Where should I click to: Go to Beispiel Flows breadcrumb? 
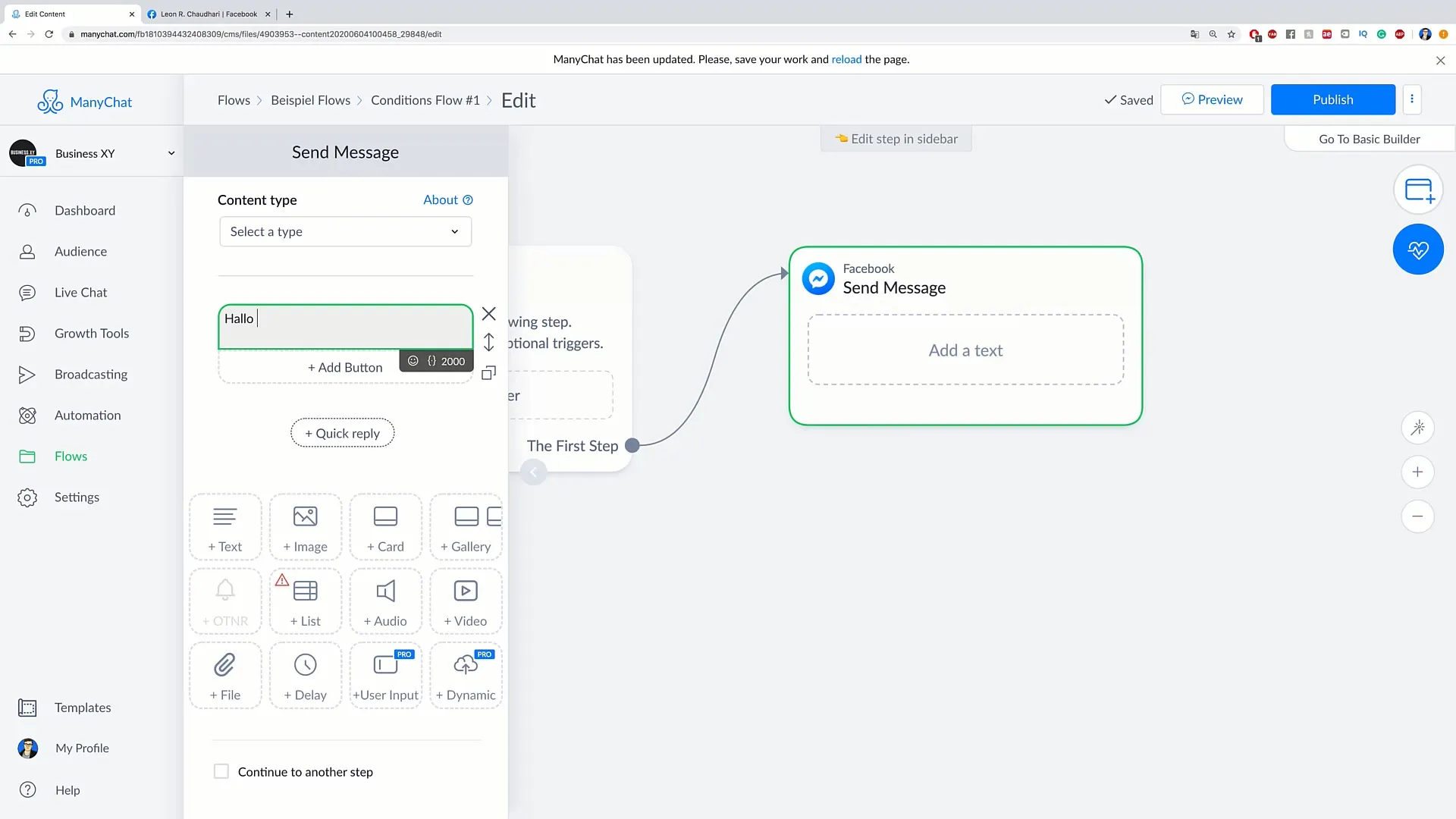[310, 100]
